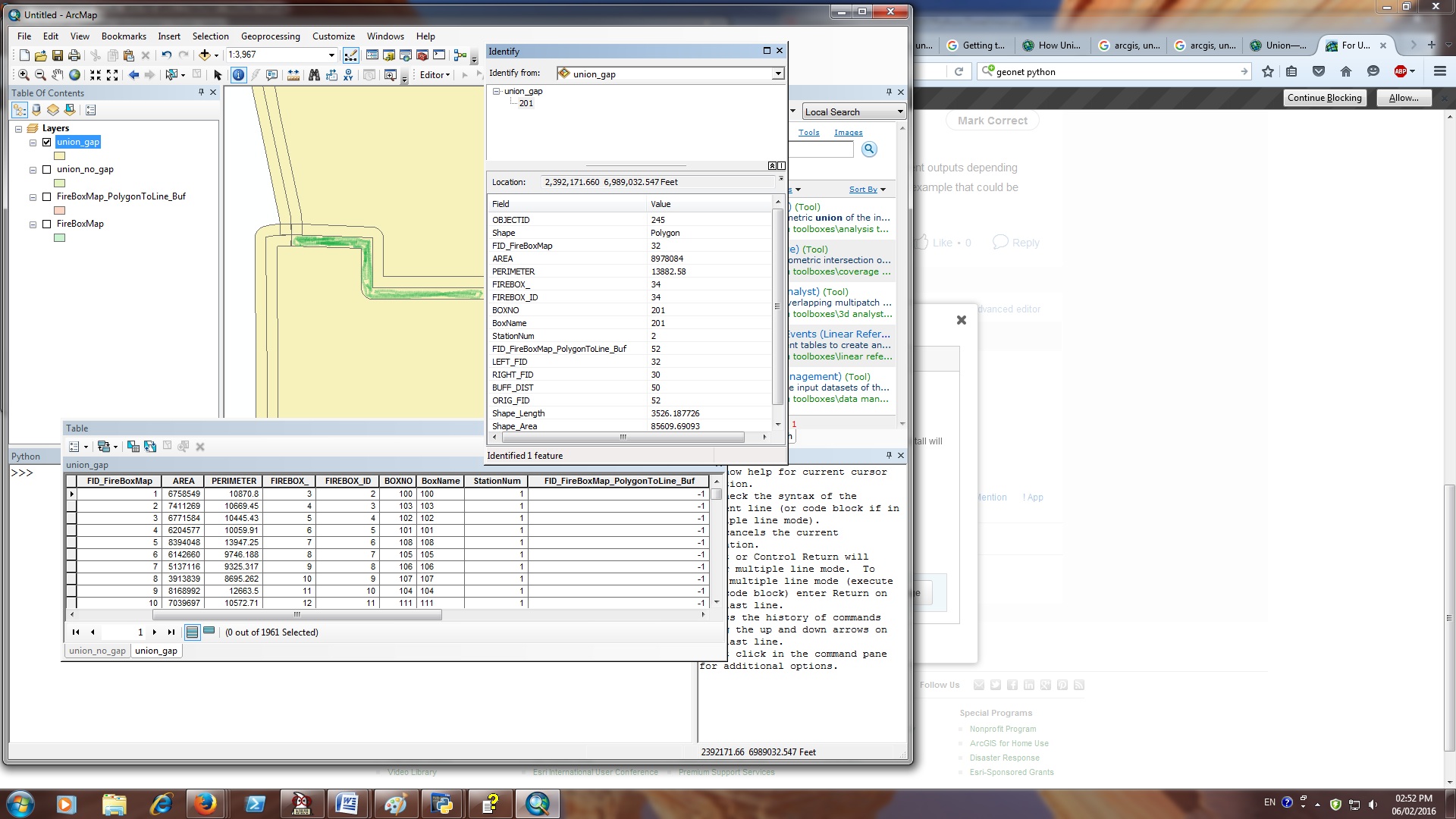
Task: Activate the Pan hand tool
Action: 57,75
